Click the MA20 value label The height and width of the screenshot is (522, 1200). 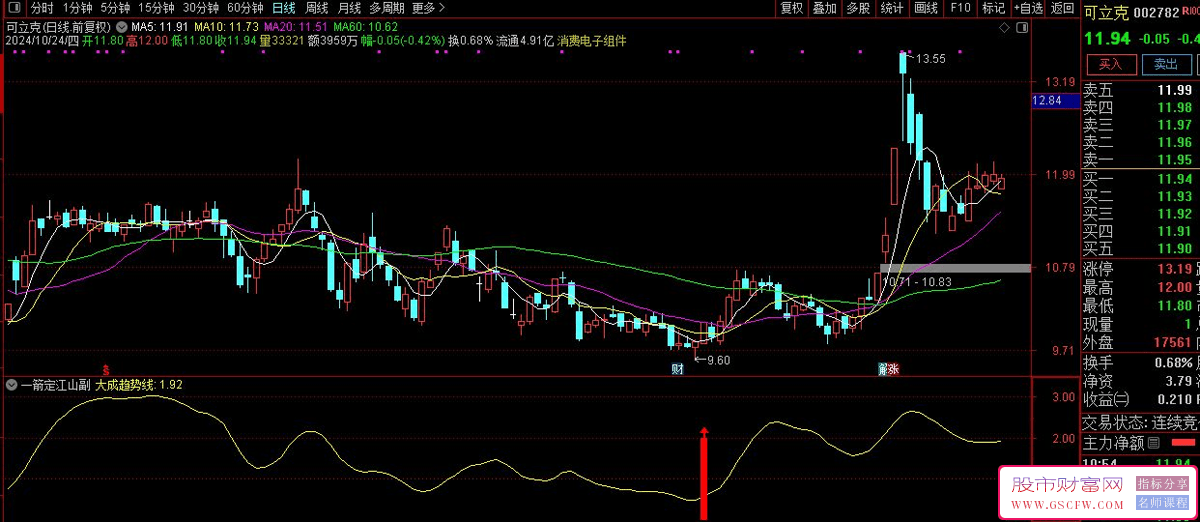(x=297, y=26)
